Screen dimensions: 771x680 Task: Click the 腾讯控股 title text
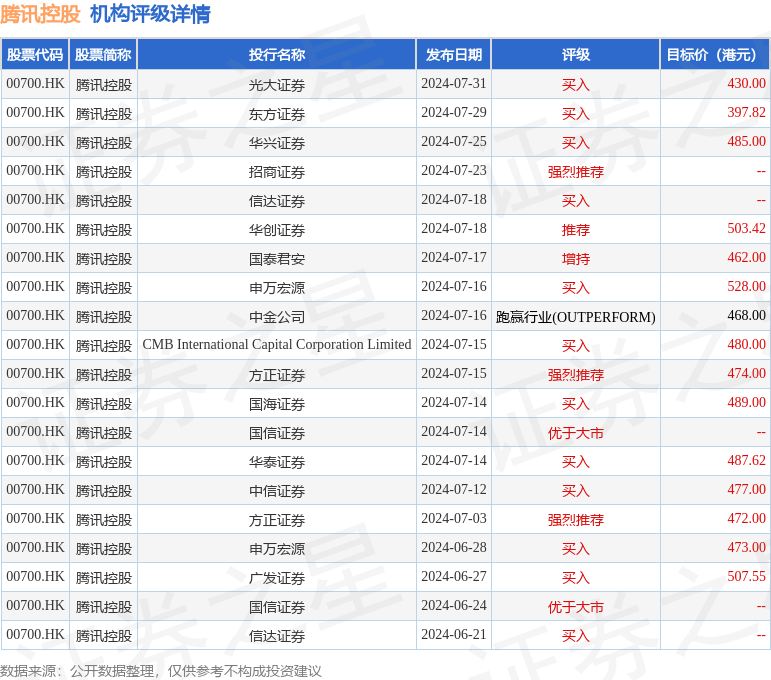[x=40, y=14]
